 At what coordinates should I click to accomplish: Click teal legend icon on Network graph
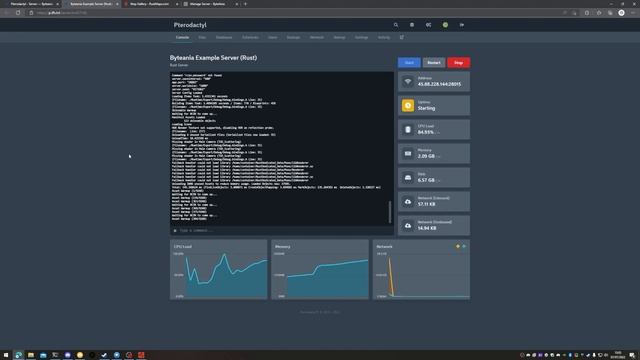464,247
